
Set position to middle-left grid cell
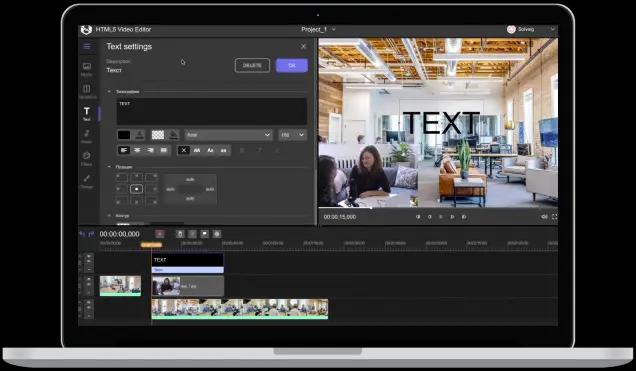coord(121,189)
